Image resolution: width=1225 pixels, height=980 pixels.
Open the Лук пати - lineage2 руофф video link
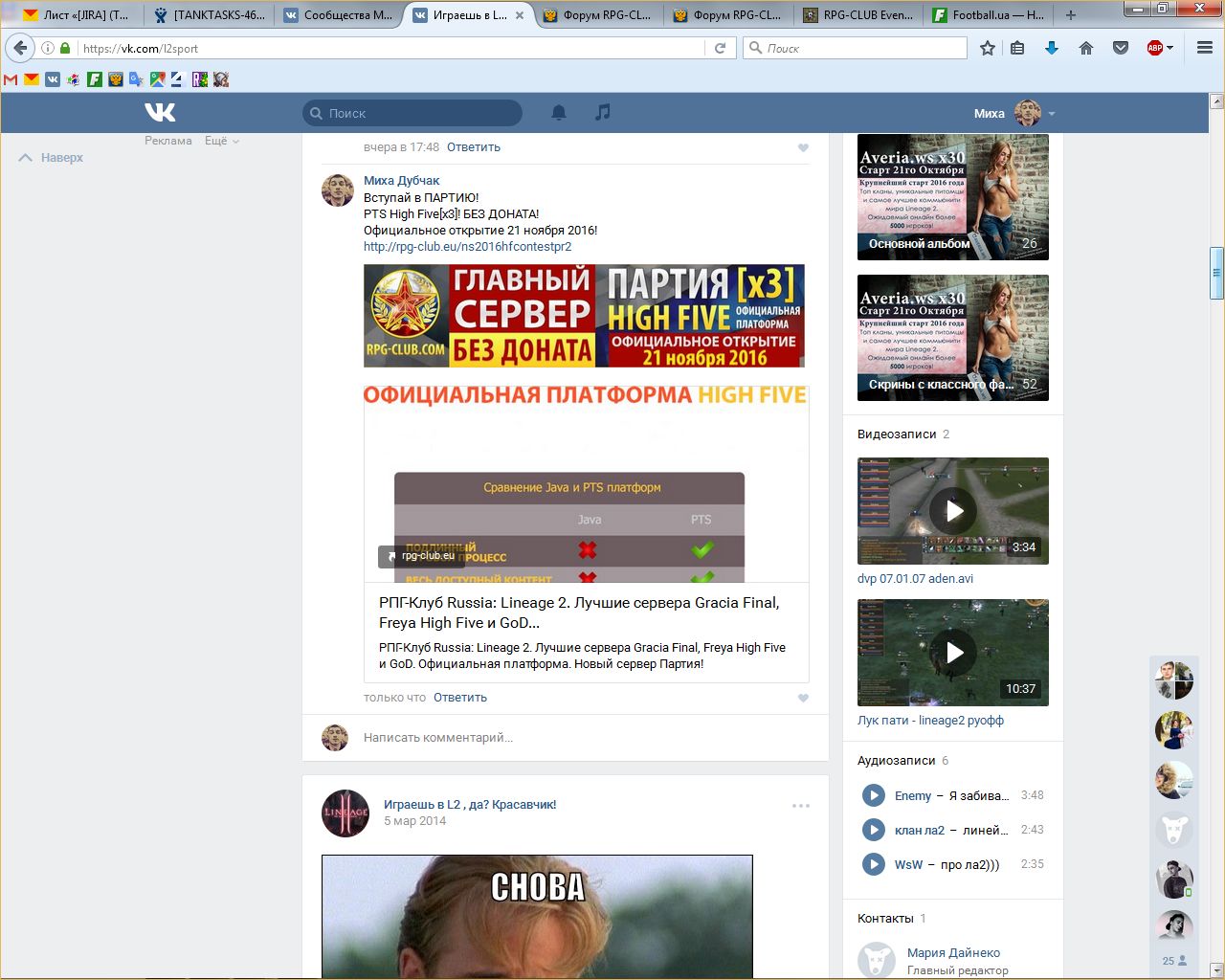pyautogui.click(x=930, y=721)
